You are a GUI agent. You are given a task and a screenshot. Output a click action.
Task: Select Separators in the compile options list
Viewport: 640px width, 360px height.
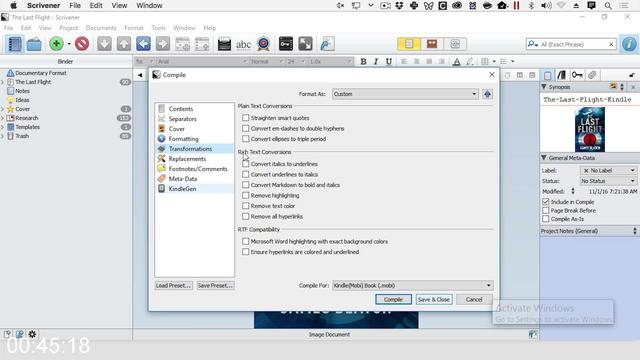pyautogui.click(x=194, y=119)
